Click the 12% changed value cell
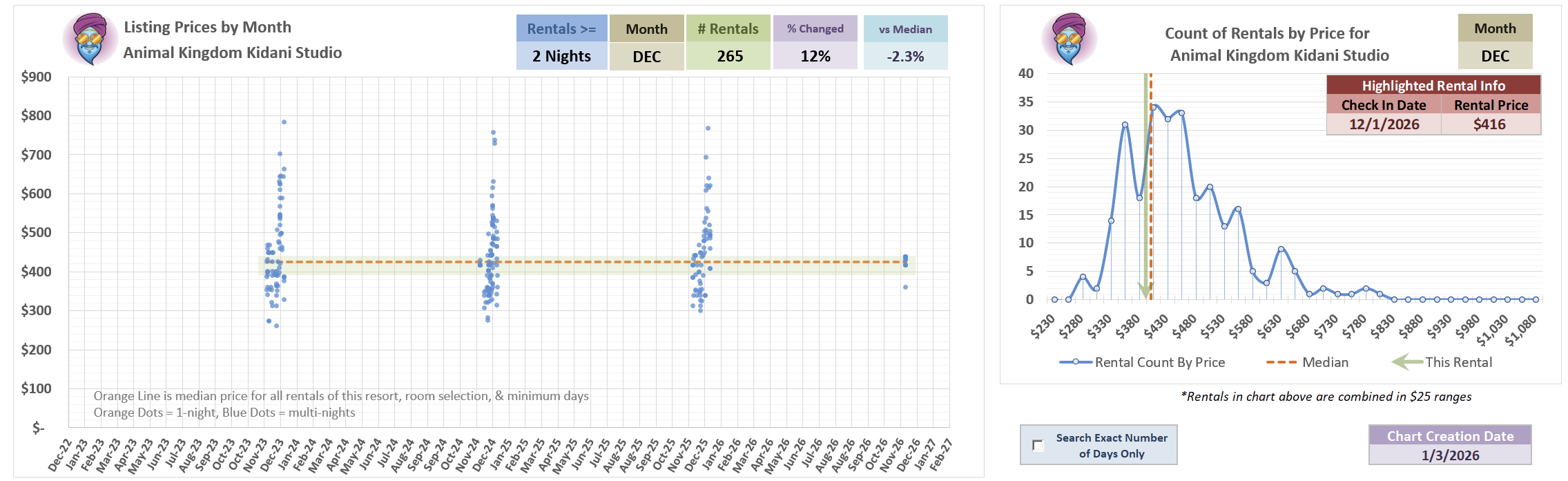This screenshot has width=1568, height=481. click(x=815, y=57)
